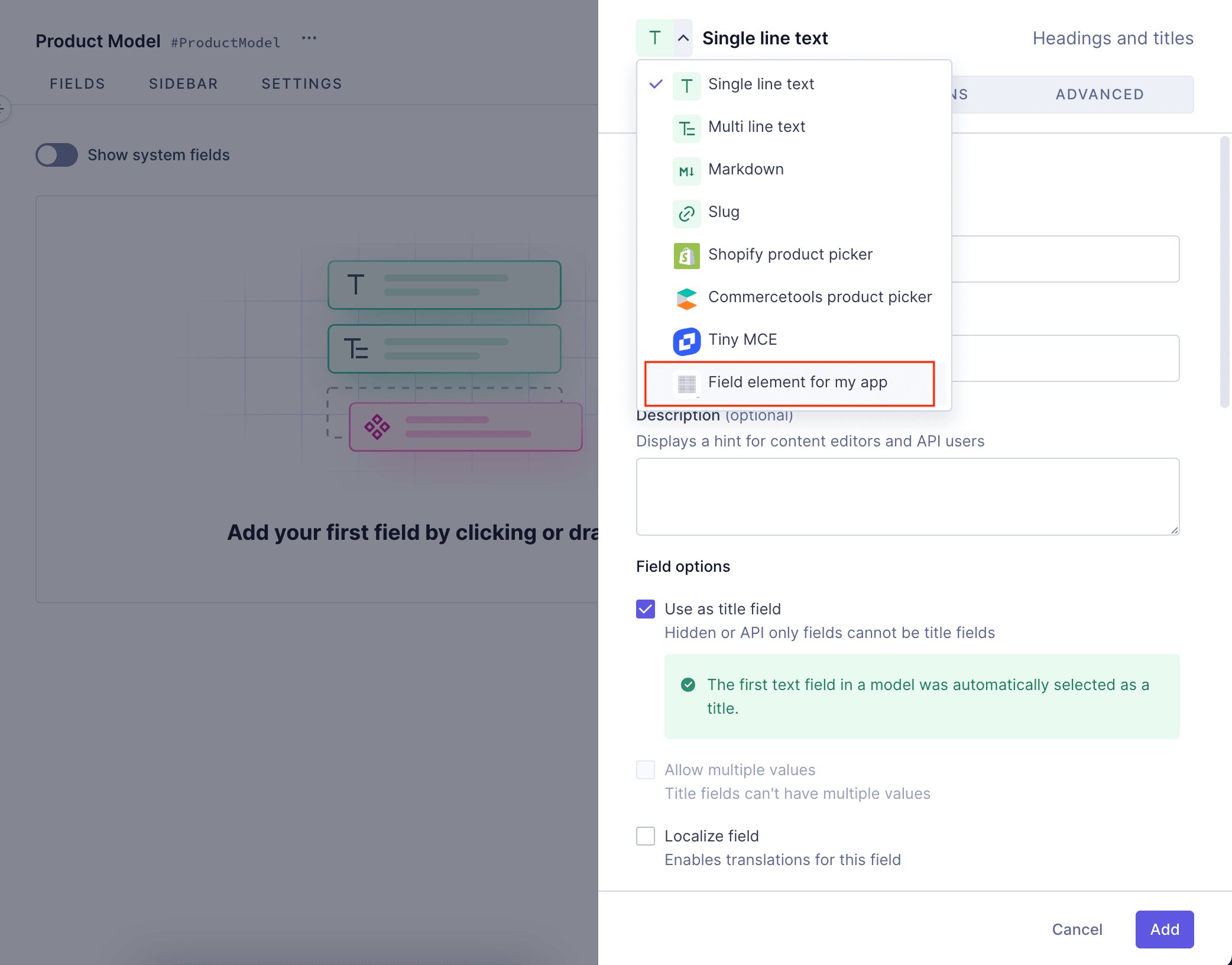1232x965 pixels.
Task: Select the Tiny MCE editor icon
Action: pyautogui.click(x=686, y=341)
